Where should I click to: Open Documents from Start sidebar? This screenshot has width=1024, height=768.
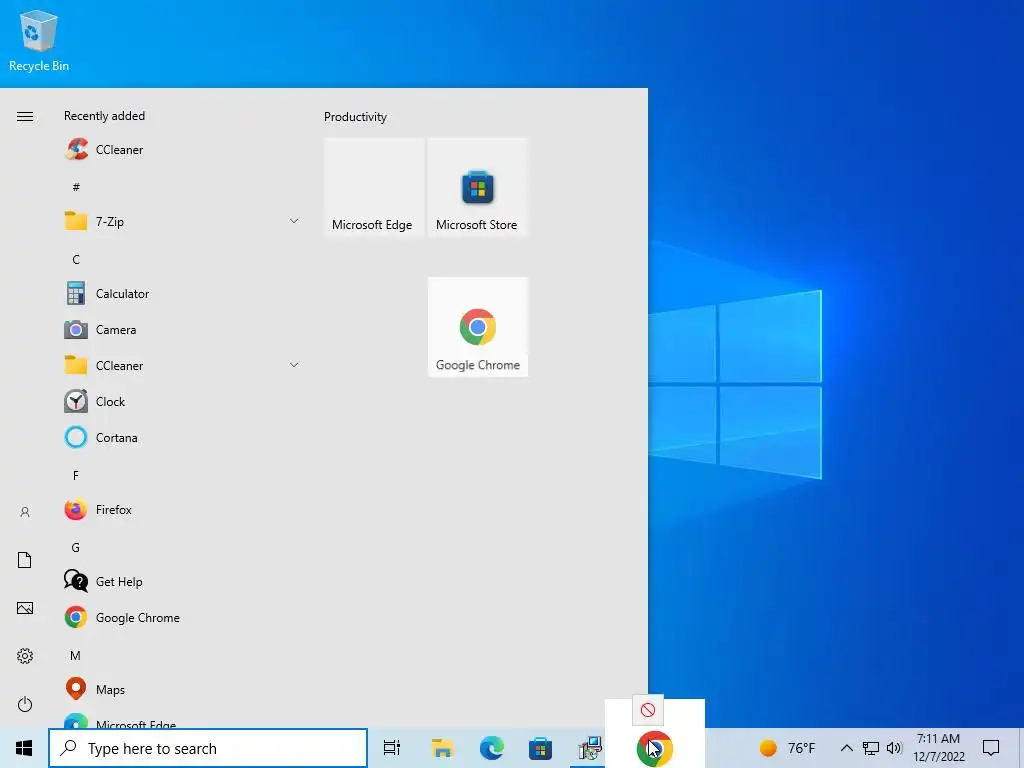pyautogui.click(x=25, y=560)
